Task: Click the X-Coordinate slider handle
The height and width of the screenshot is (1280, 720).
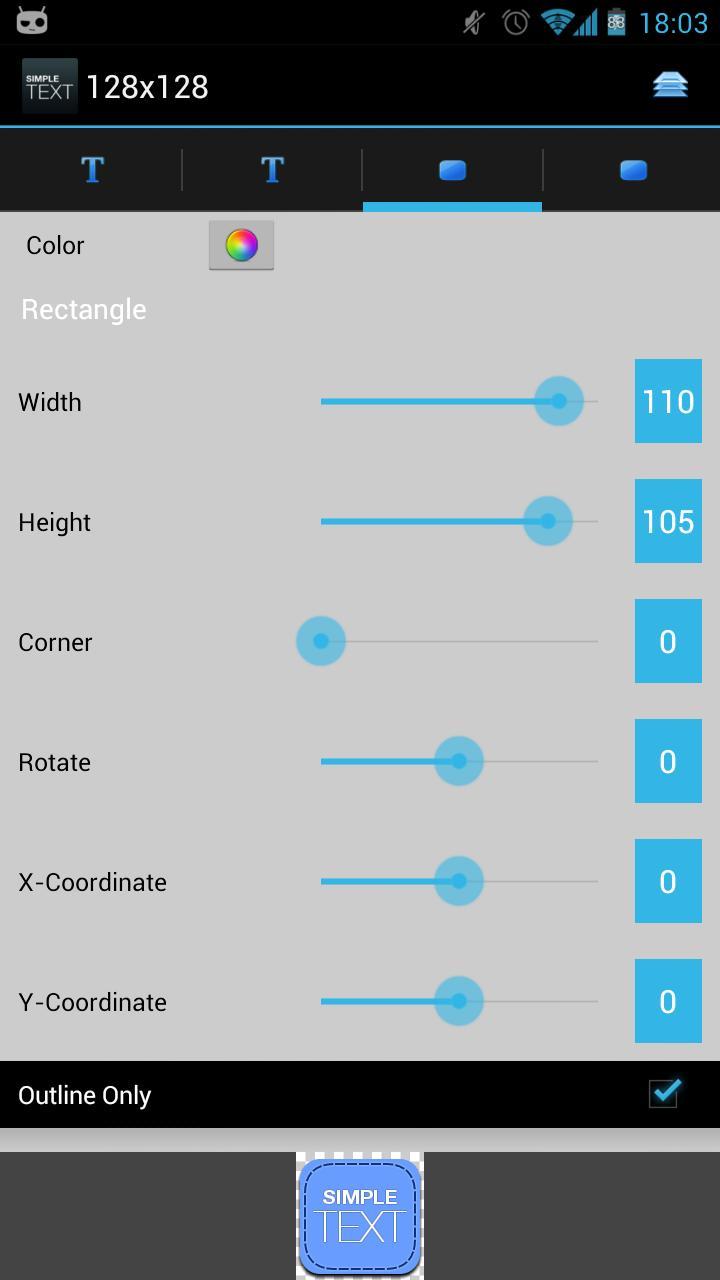Action: click(459, 881)
